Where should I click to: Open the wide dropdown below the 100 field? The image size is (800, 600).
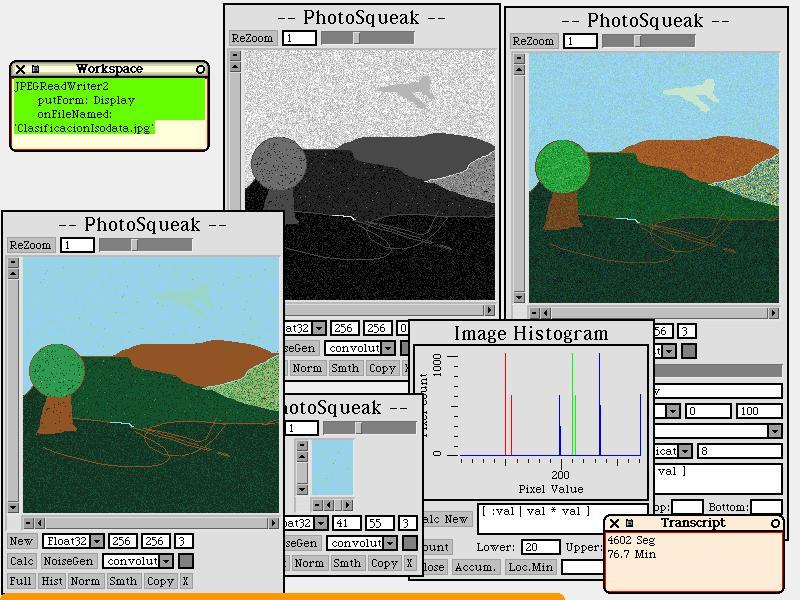tap(774, 431)
